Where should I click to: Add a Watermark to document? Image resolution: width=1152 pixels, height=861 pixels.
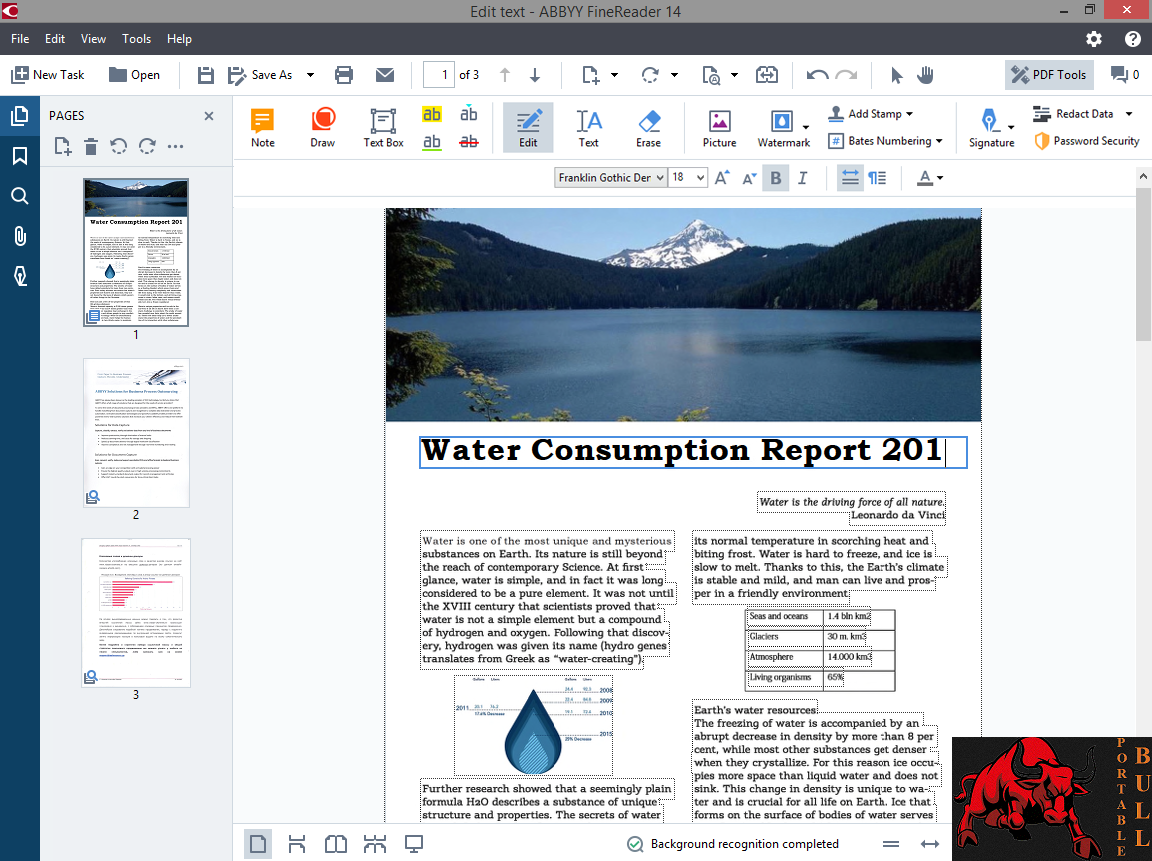783,128
